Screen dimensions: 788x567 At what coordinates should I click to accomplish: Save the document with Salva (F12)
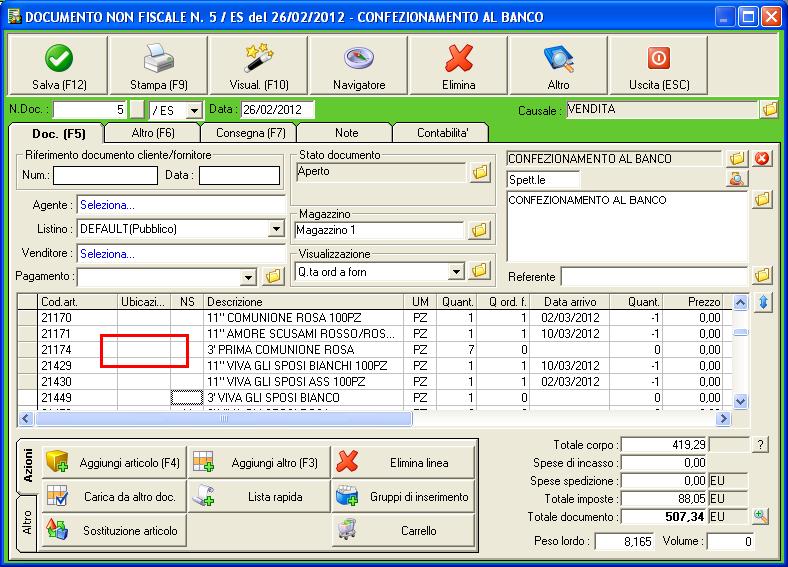58,65
